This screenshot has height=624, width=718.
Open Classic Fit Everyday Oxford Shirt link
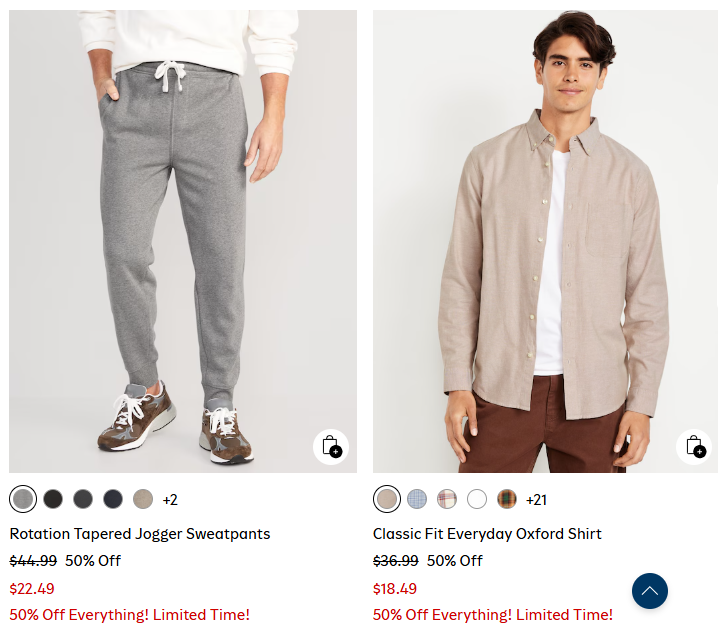pos(487,534)
